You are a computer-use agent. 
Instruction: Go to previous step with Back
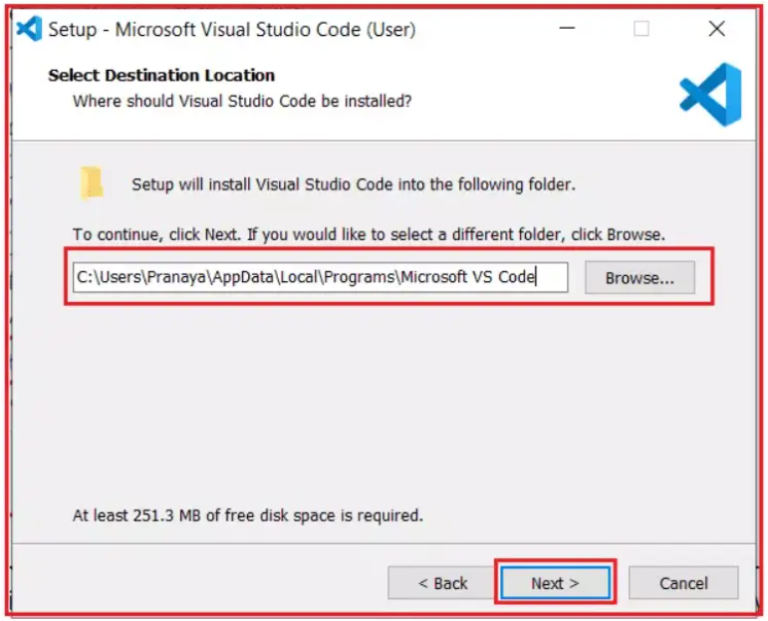442,583
